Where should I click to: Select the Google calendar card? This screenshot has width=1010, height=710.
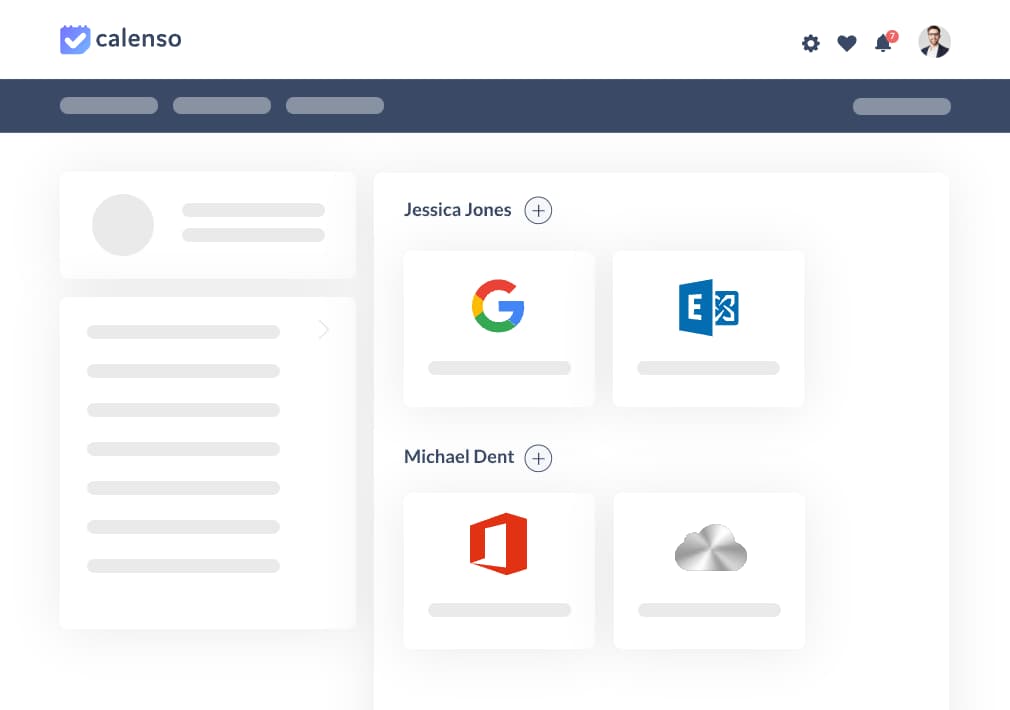click(498, 328)
